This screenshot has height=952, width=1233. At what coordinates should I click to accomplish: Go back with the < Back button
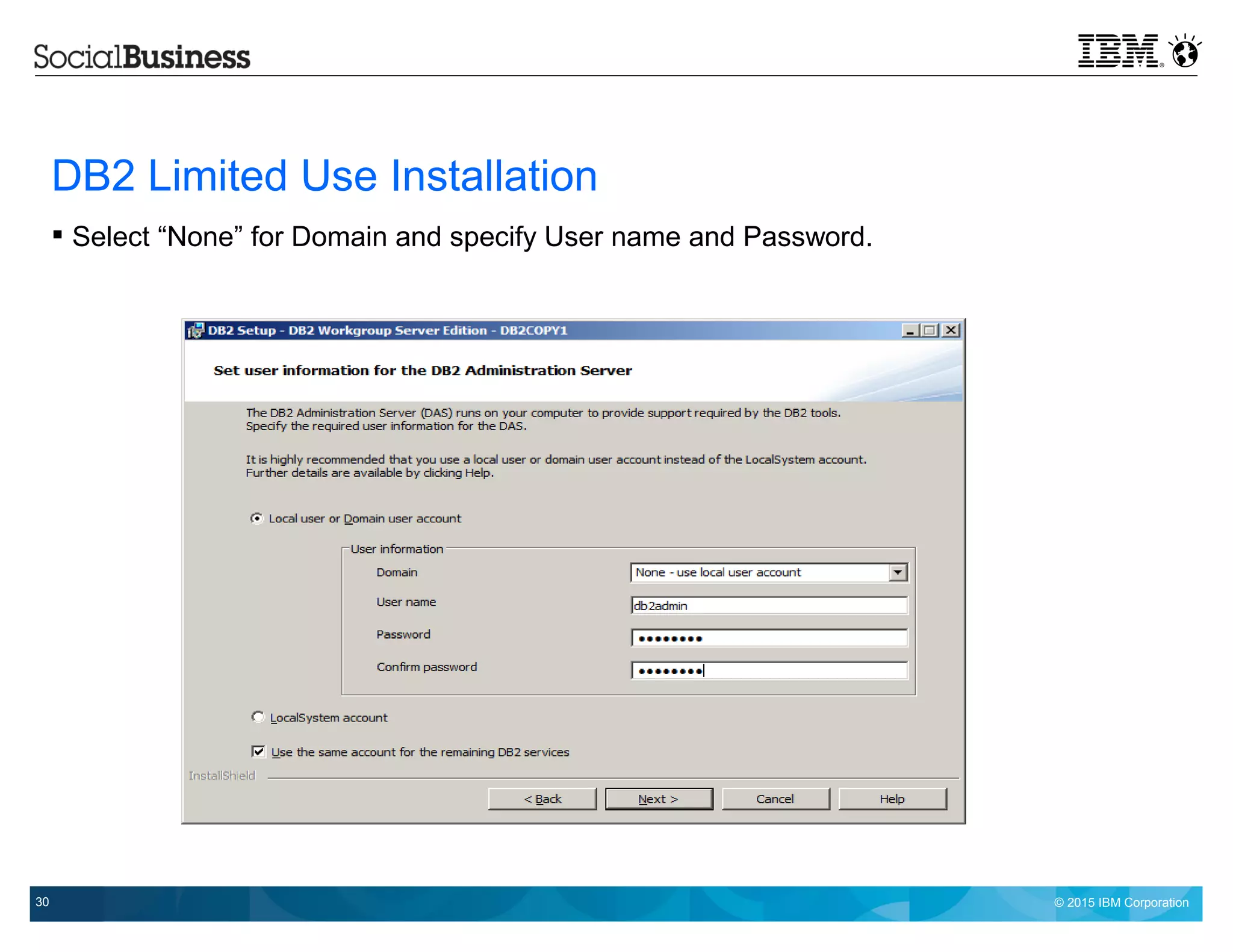click(x=542, y=799)
